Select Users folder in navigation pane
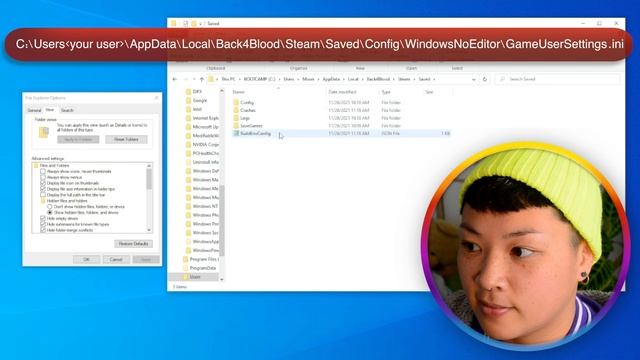Image resolution: width=640 pixels, height=360 pixels. point(195,277)
